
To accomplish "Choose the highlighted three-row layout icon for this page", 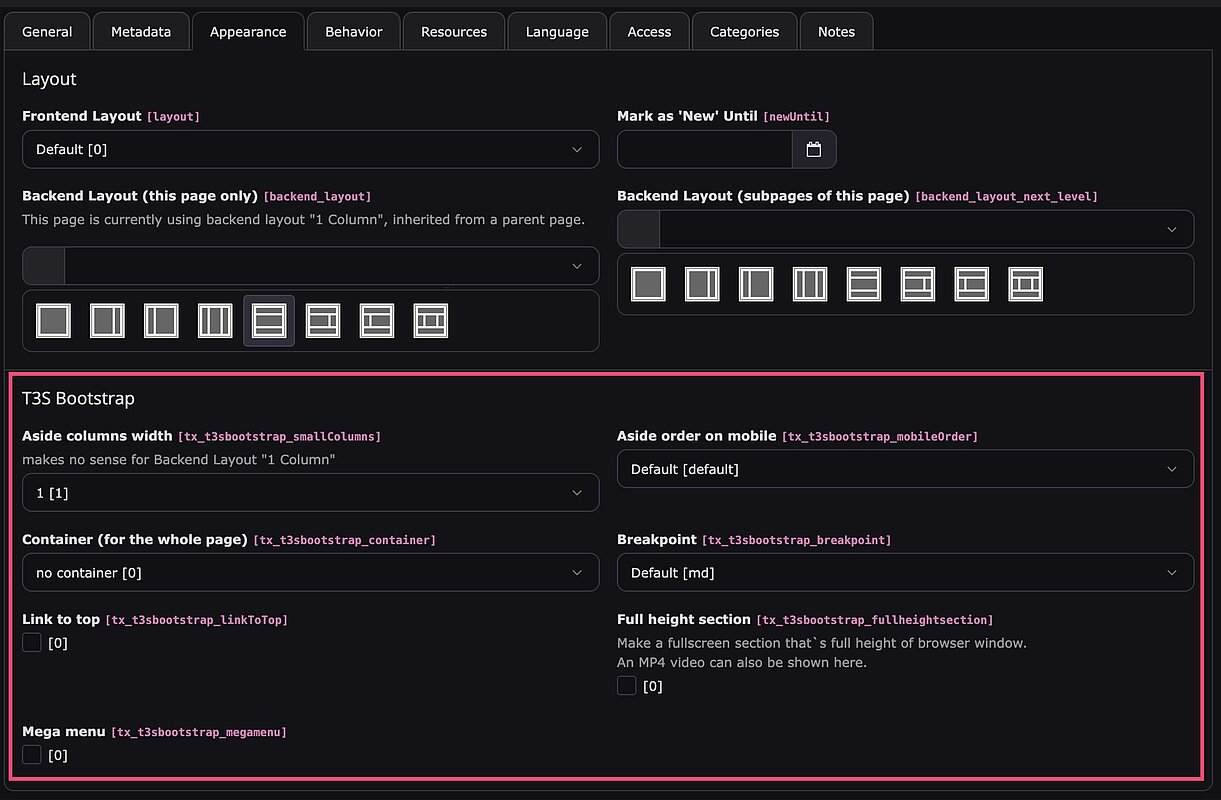I will 269,321.
